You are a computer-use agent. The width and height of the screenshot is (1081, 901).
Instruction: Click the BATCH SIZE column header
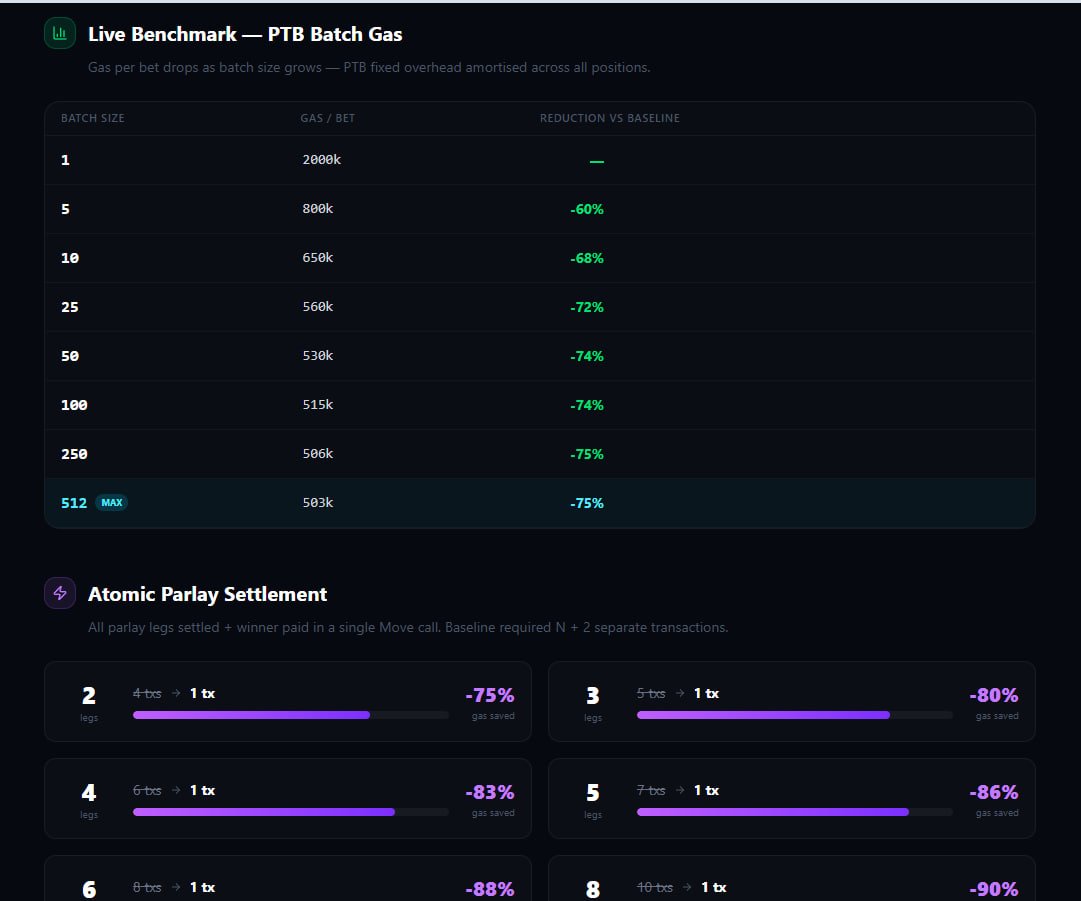click(x=92, y=118)
